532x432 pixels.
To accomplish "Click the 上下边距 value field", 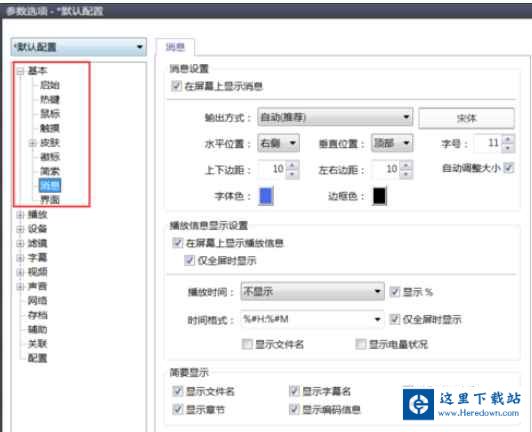I will click(272, 169).
